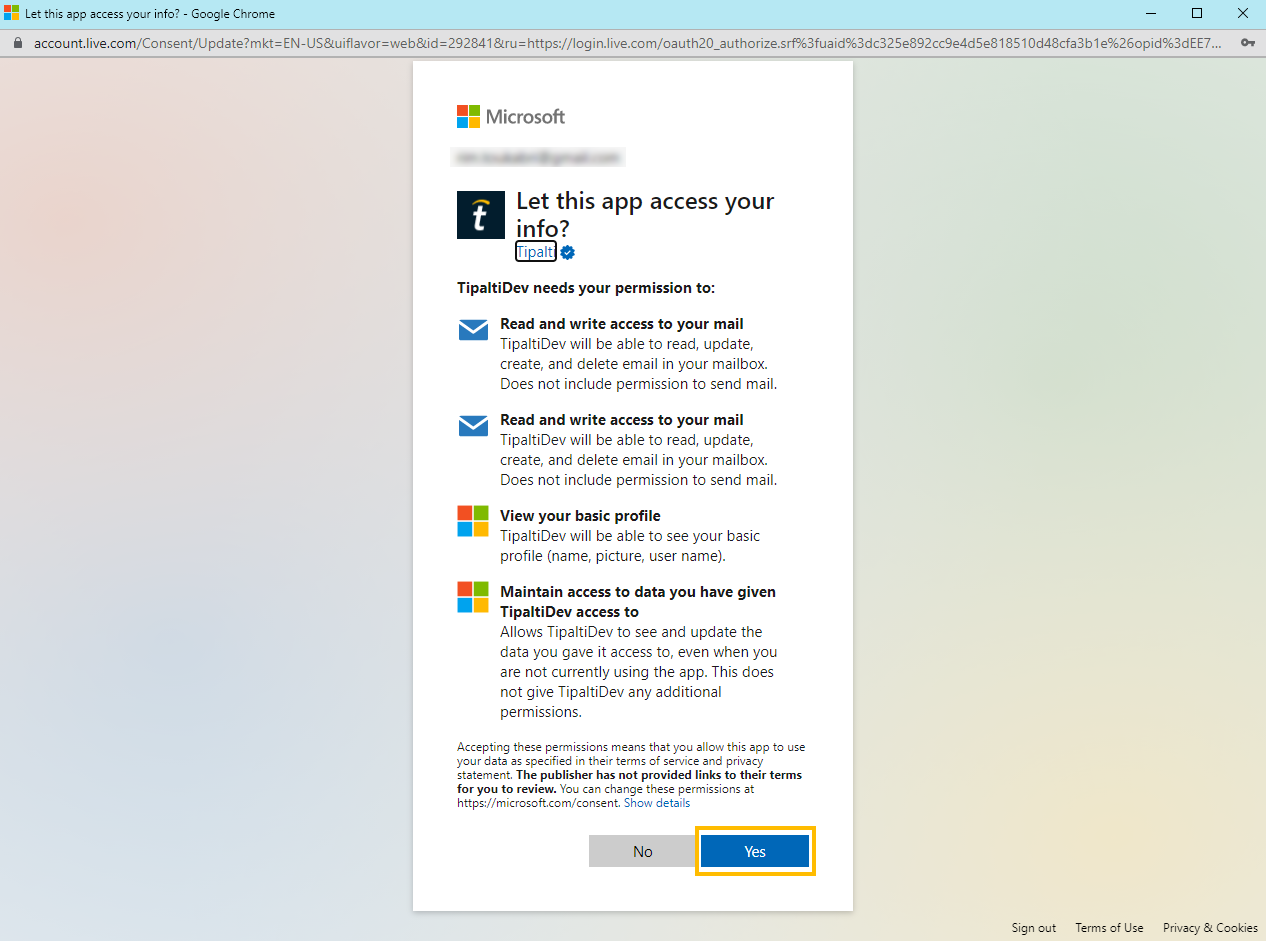This screenshot has width=1266, height=941.
Task: Click the second mail envelope icon
Action: click(x=473, y=426)
